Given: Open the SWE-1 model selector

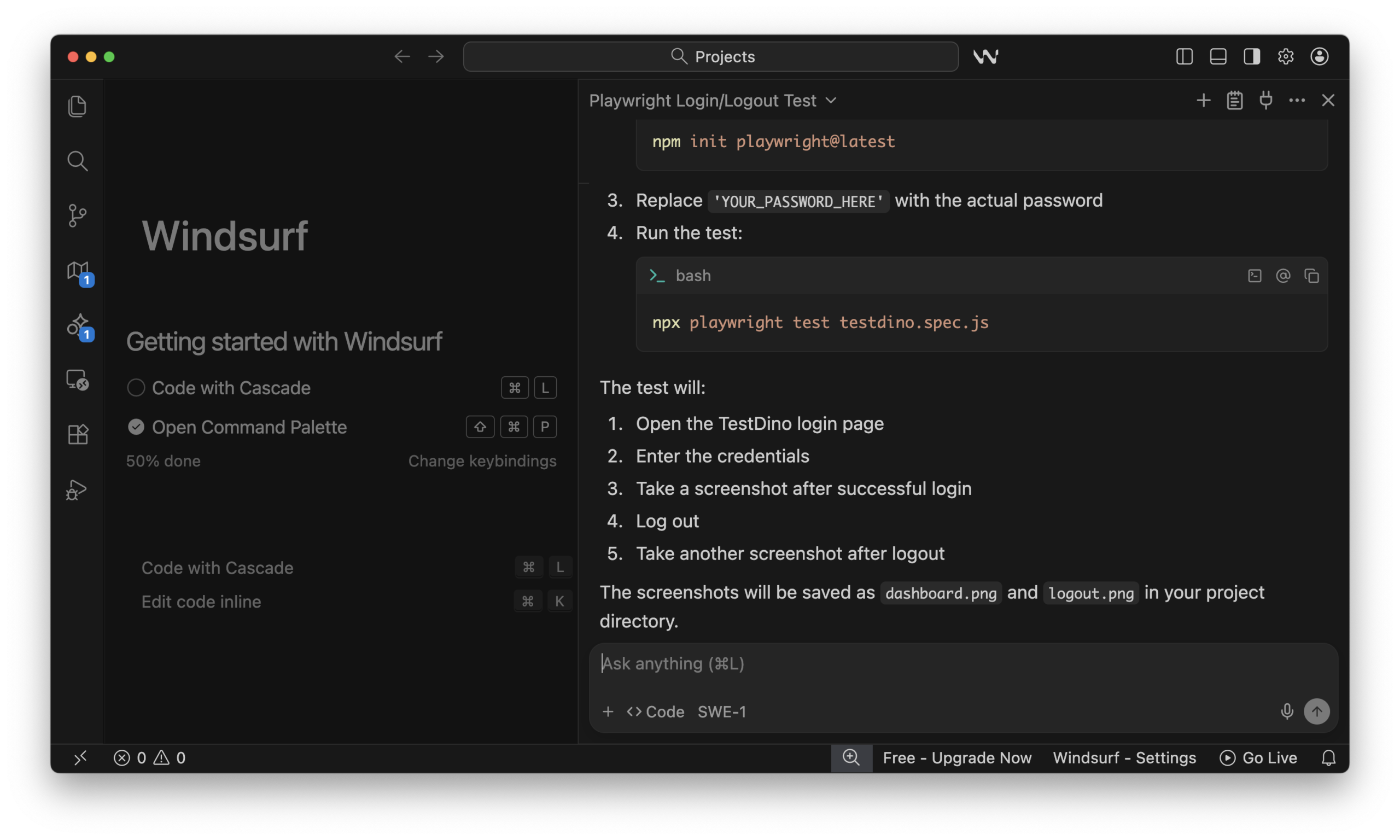Looking at the screenshot, I should (721, 711).
